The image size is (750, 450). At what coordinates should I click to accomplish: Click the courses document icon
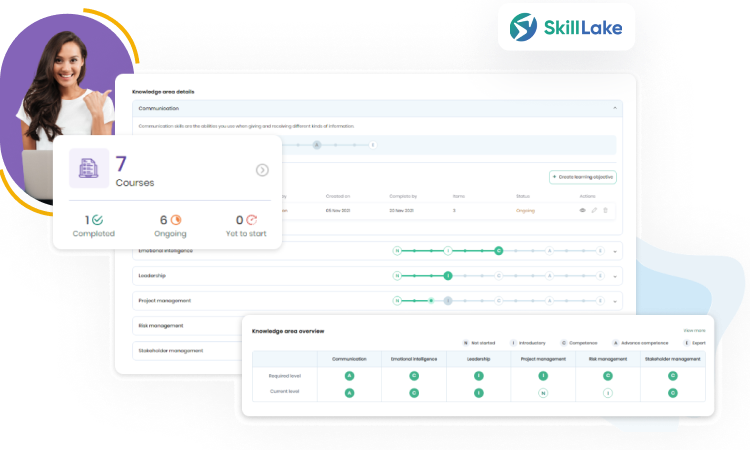[x=89, y=168]
